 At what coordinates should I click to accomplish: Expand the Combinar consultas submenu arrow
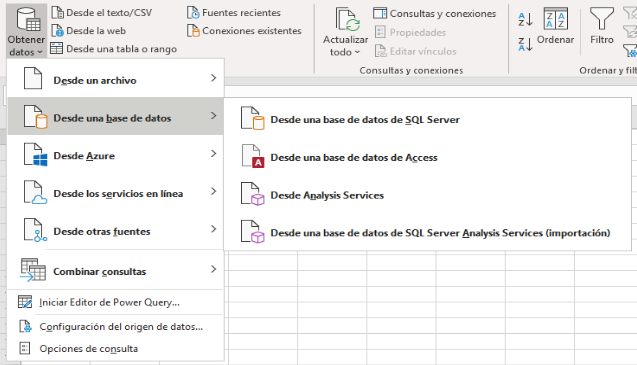pyautogui.click(x=214, y=269)
